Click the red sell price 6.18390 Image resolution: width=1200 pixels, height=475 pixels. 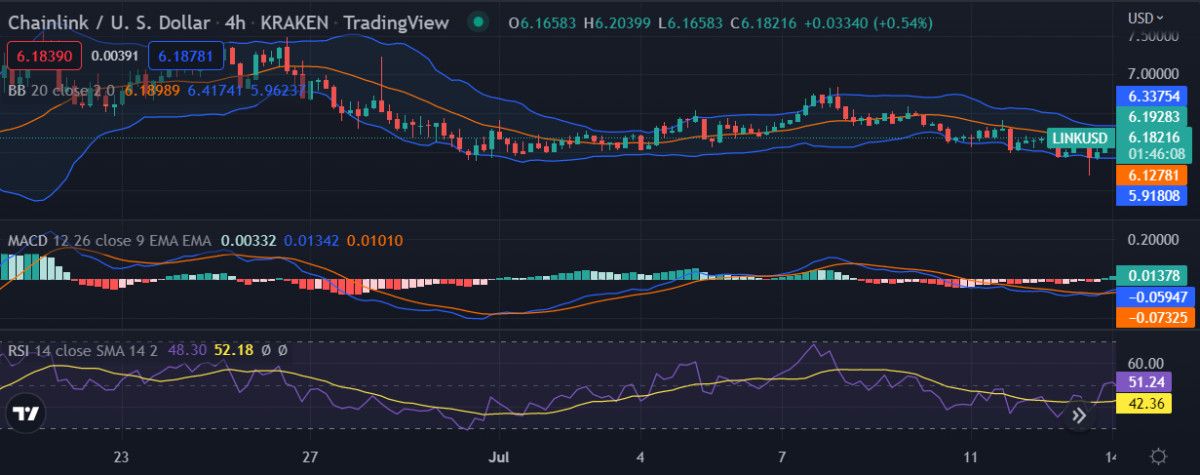(42, 57)
